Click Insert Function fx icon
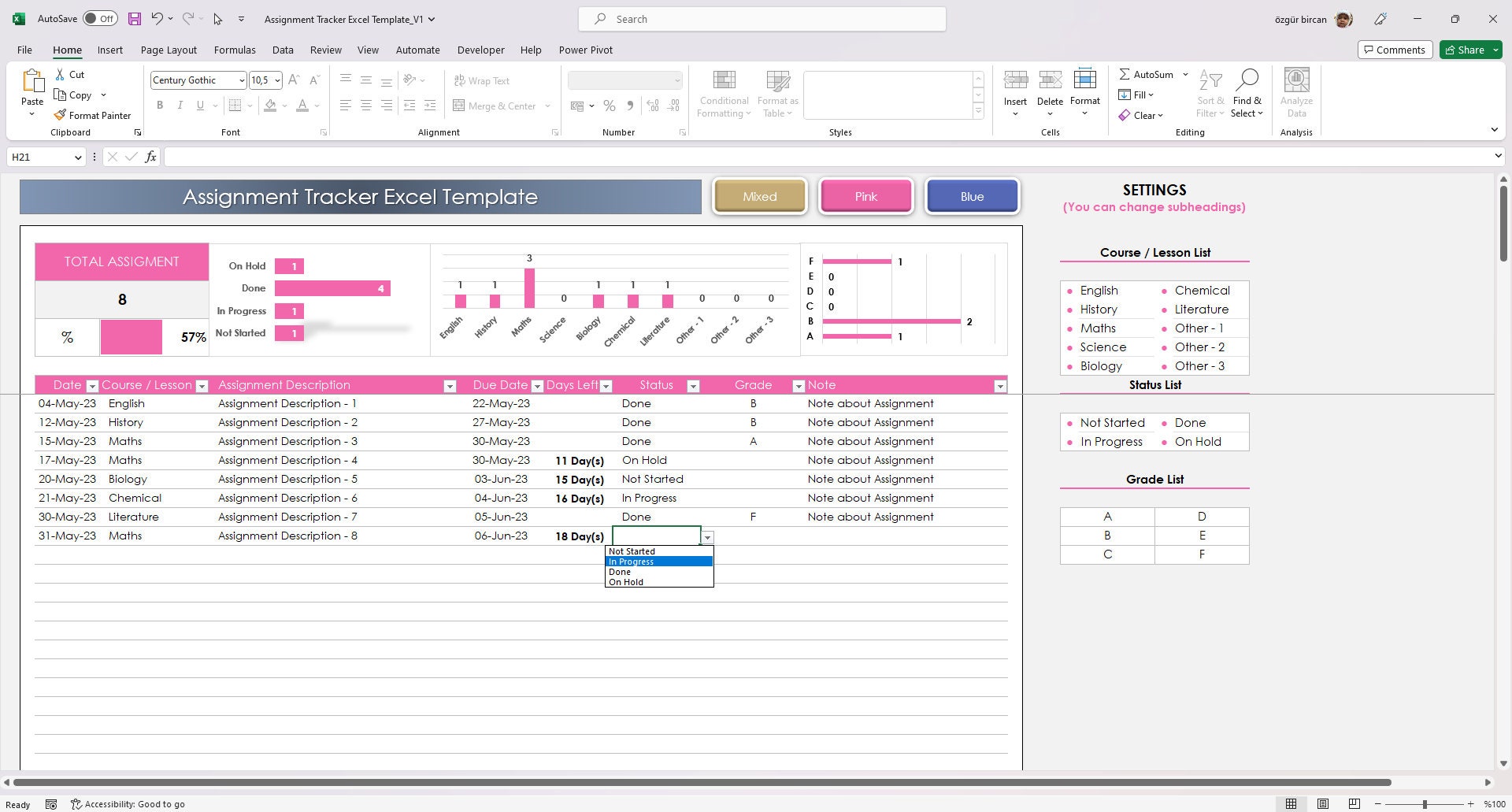This screenshot has height=812, width=1512. [150, 157]
